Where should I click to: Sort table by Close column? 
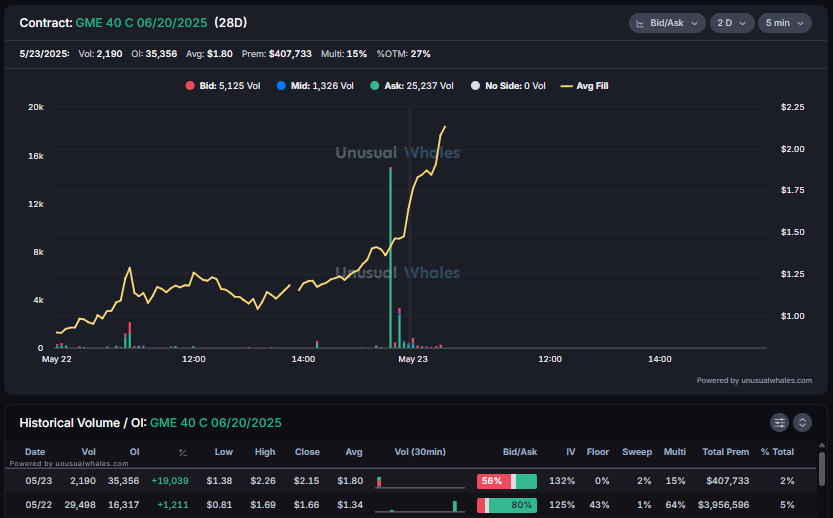pos(308,452)
